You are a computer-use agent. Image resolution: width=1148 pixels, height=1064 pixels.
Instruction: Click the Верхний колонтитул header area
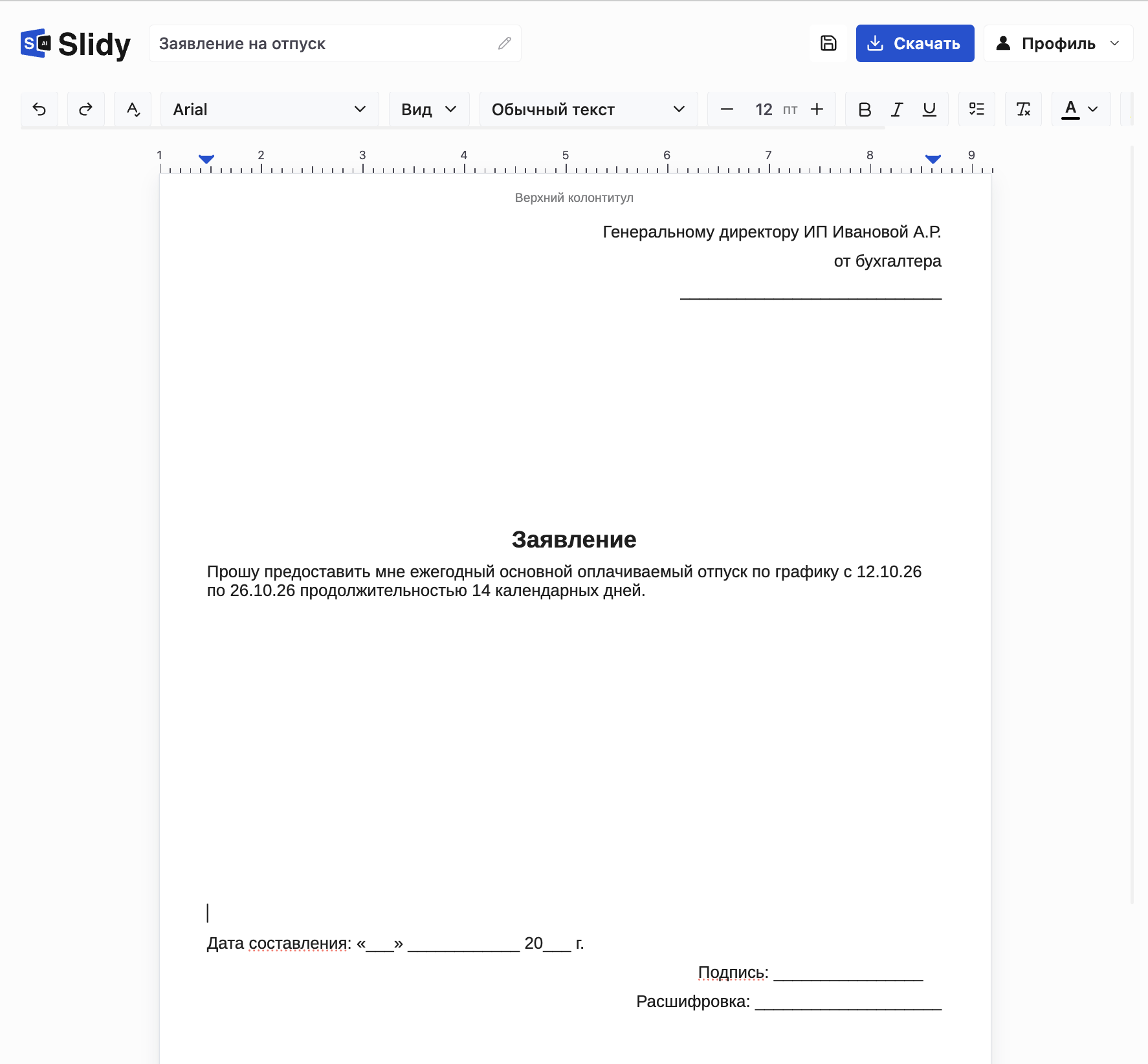[x=574, y=197]
